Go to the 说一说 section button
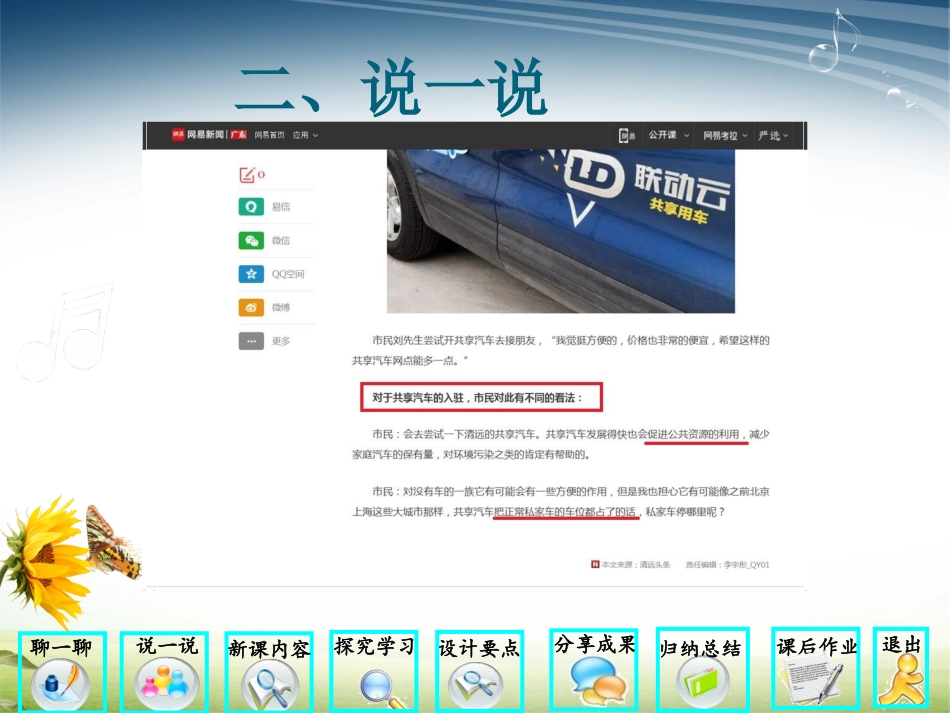The image size is (950, 713). click(164, 671)
